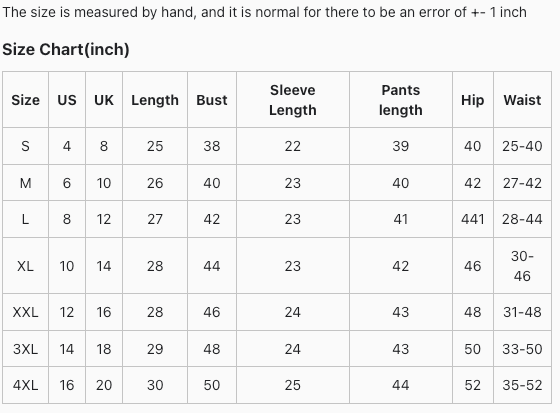
Task: Select the 3XL size cell
Action: coord(25,349)
